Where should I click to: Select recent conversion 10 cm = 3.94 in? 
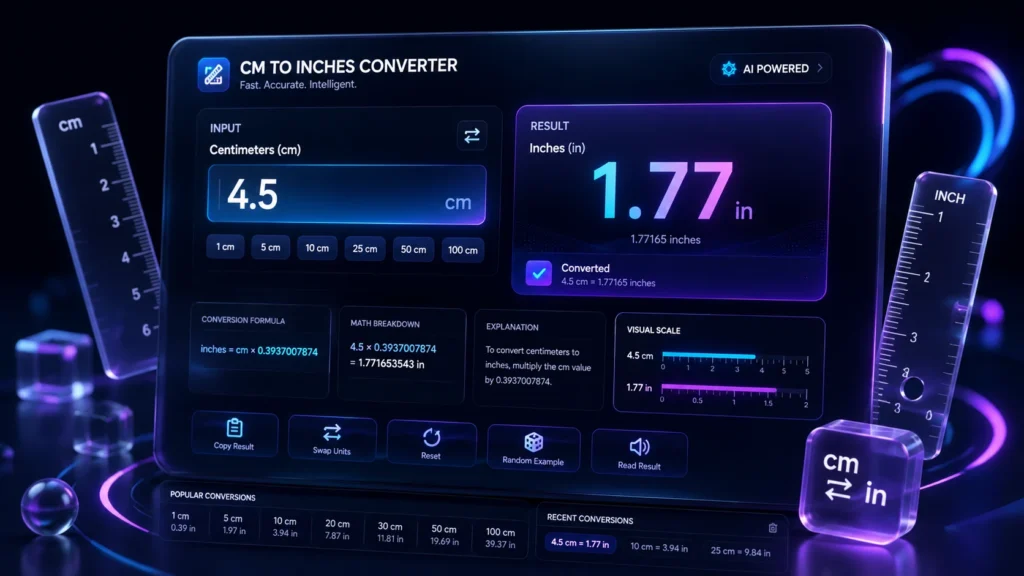(659, 547)
